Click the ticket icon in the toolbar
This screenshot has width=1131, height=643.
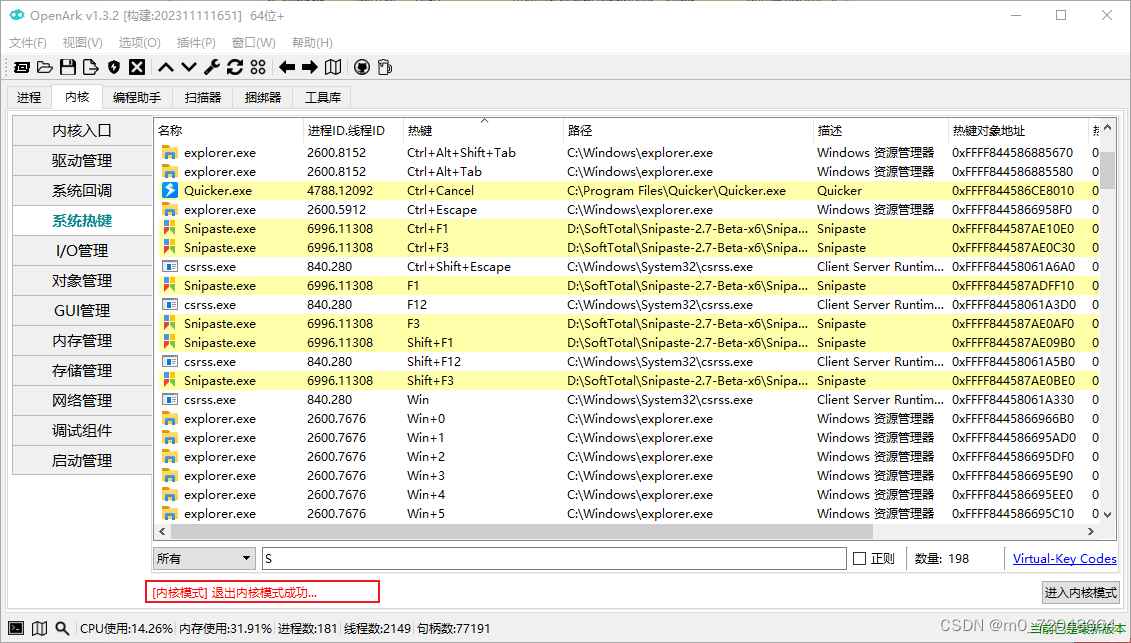pyautogui.click(x=22, y=67)
